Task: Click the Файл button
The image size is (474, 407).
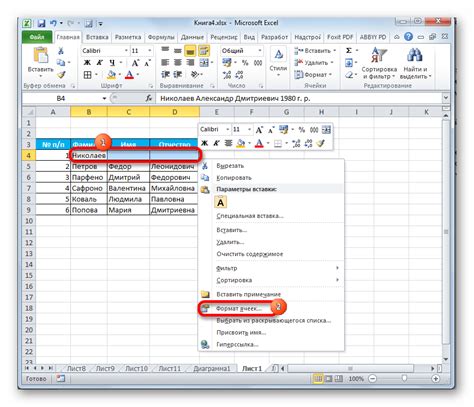Action: click(37, 37)
